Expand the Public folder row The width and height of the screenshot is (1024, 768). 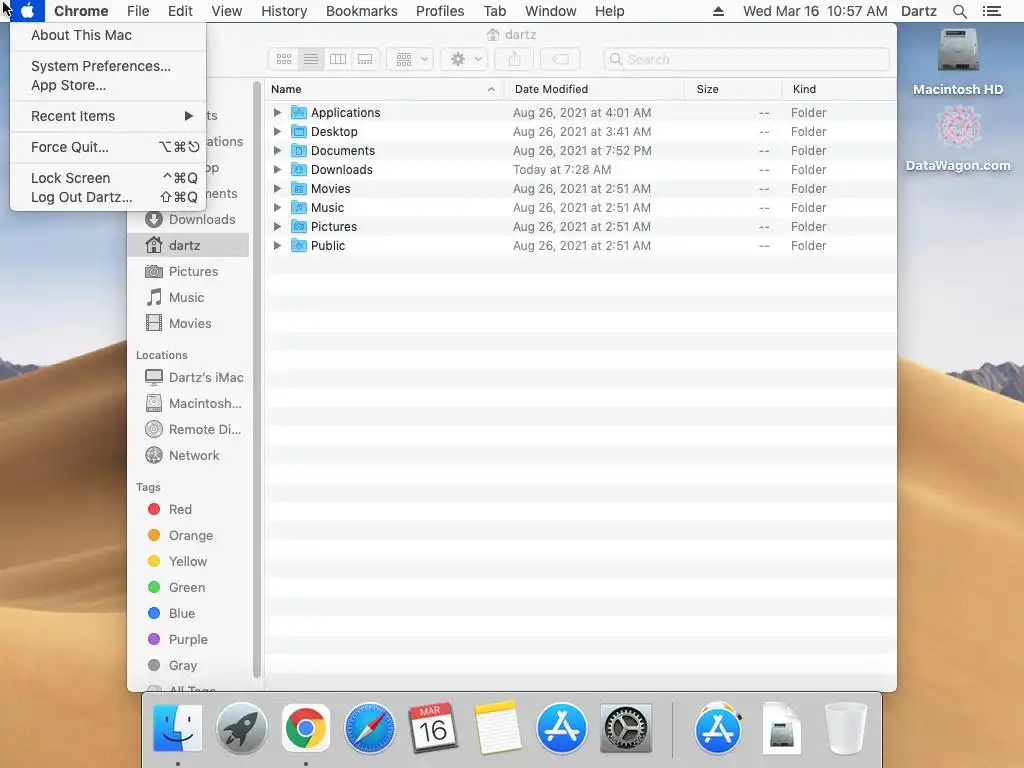pos(277,246)
